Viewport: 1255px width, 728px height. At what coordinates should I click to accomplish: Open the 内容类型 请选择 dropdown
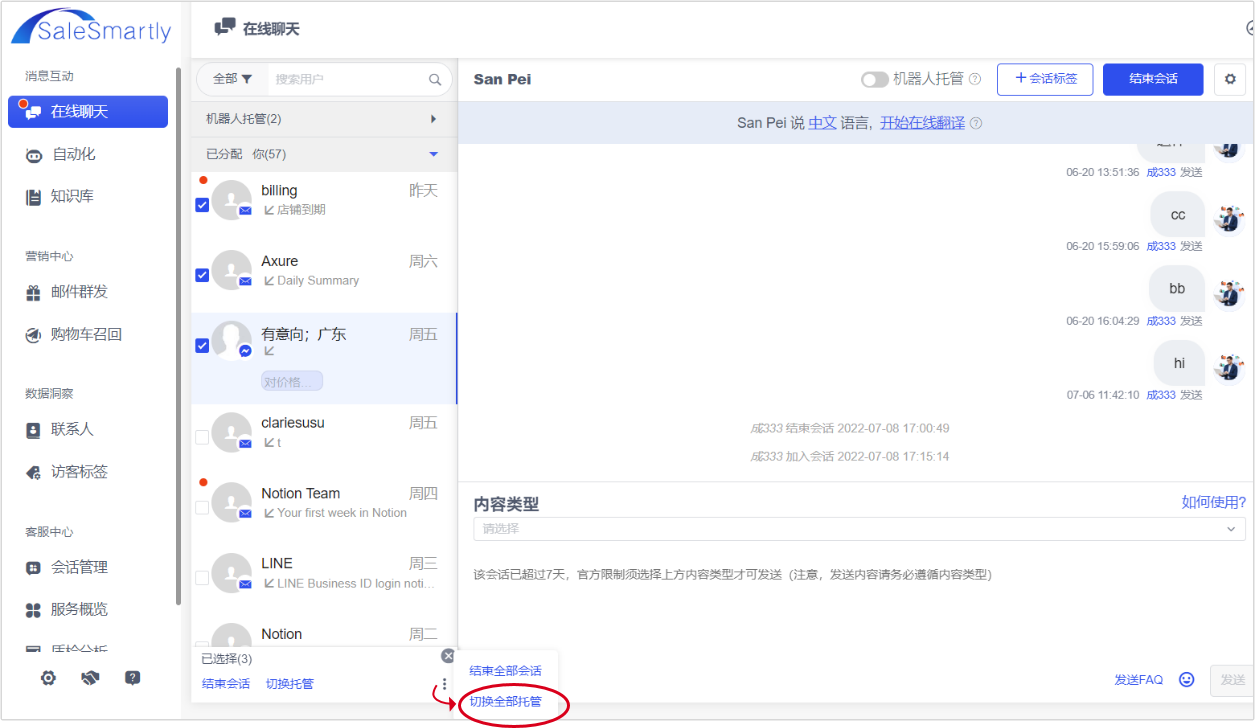tap(859, 529)
